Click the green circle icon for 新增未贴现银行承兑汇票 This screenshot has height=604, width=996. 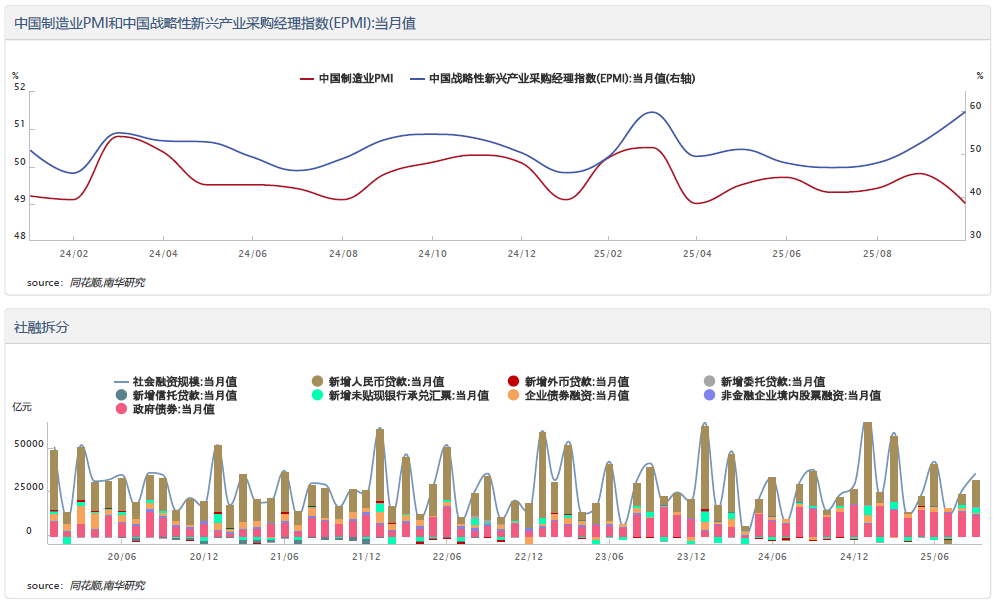tap(318, 395)
